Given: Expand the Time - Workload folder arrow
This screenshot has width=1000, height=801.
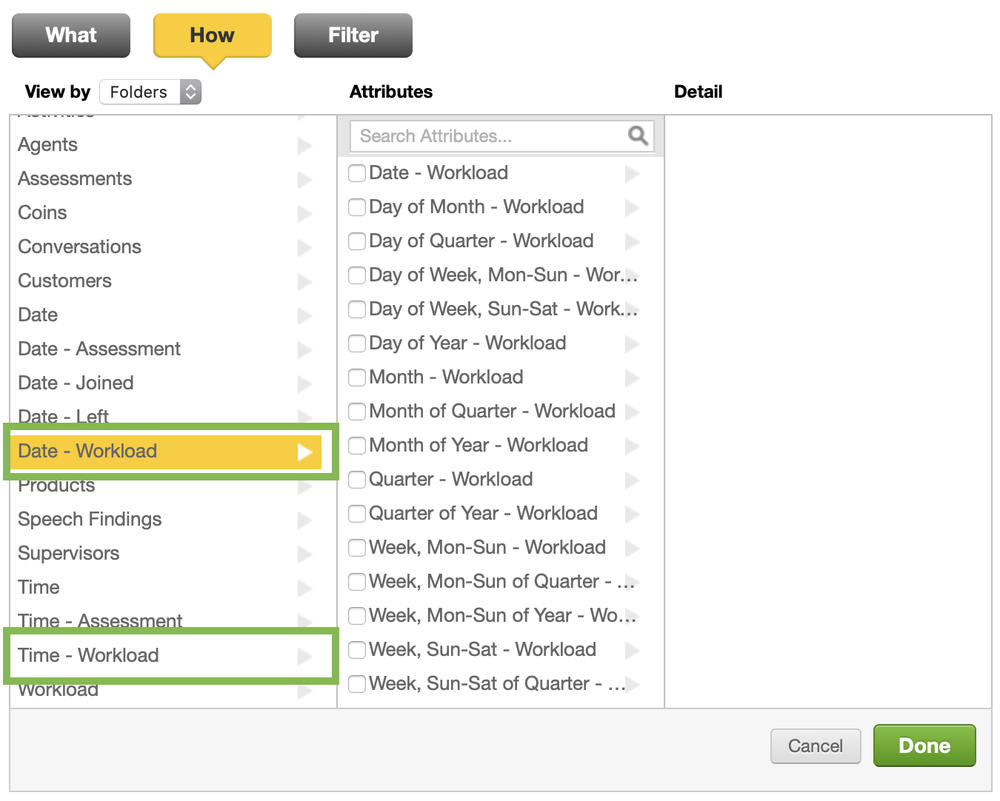Looking at the screenshot, I should 305,655.
